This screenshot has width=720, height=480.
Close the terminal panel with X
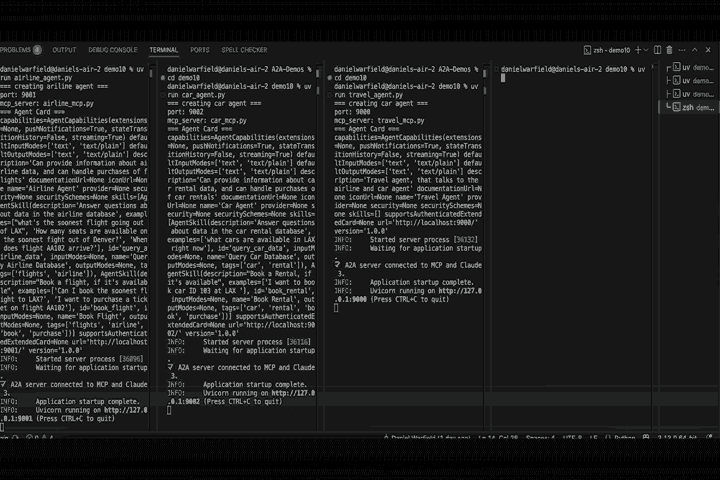tap(708, 50)
